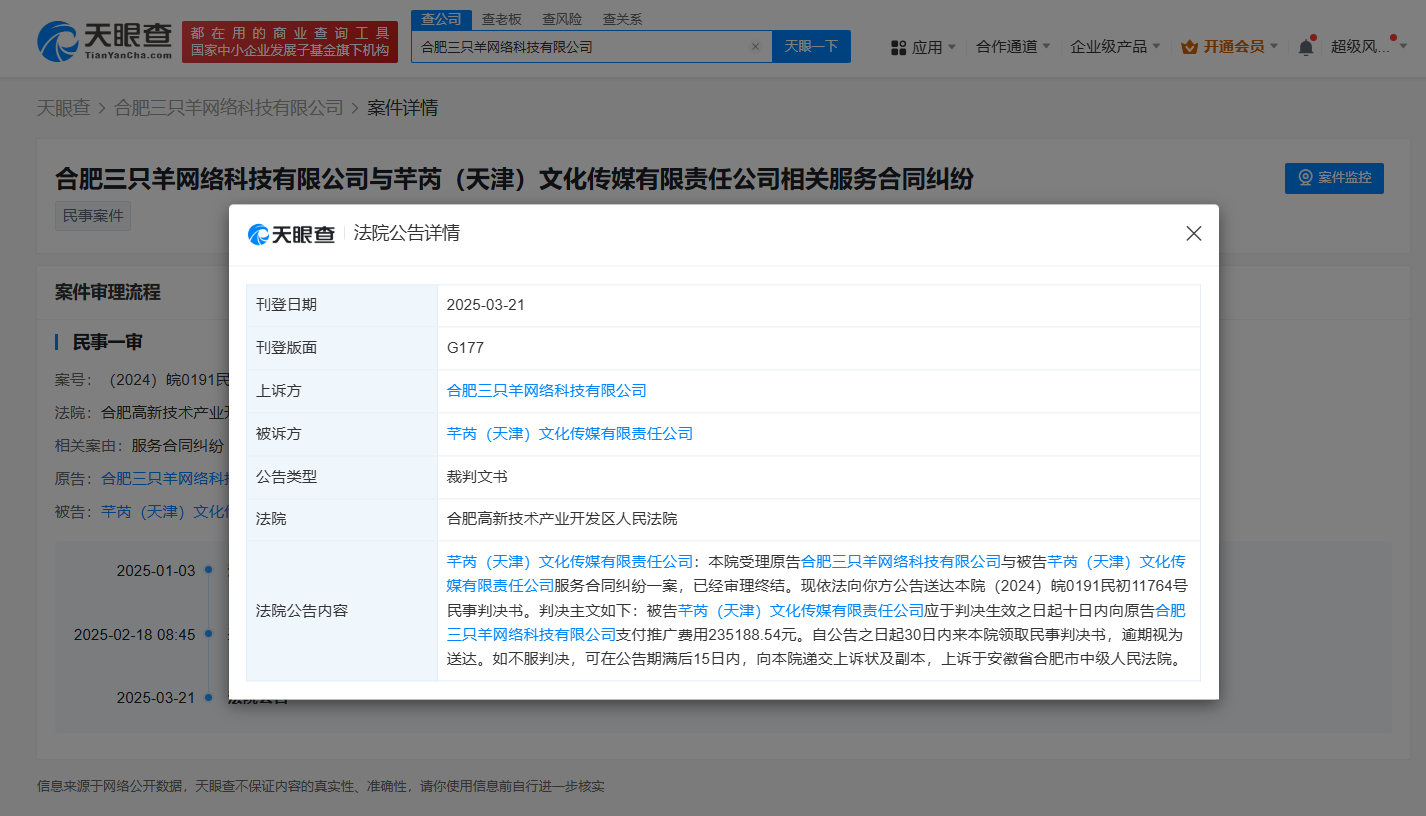Open 上诉方 link 合肥三只羊网络科技有限公司
Viewport: 1426px width, 816px height.
click(x=546, y=391)
